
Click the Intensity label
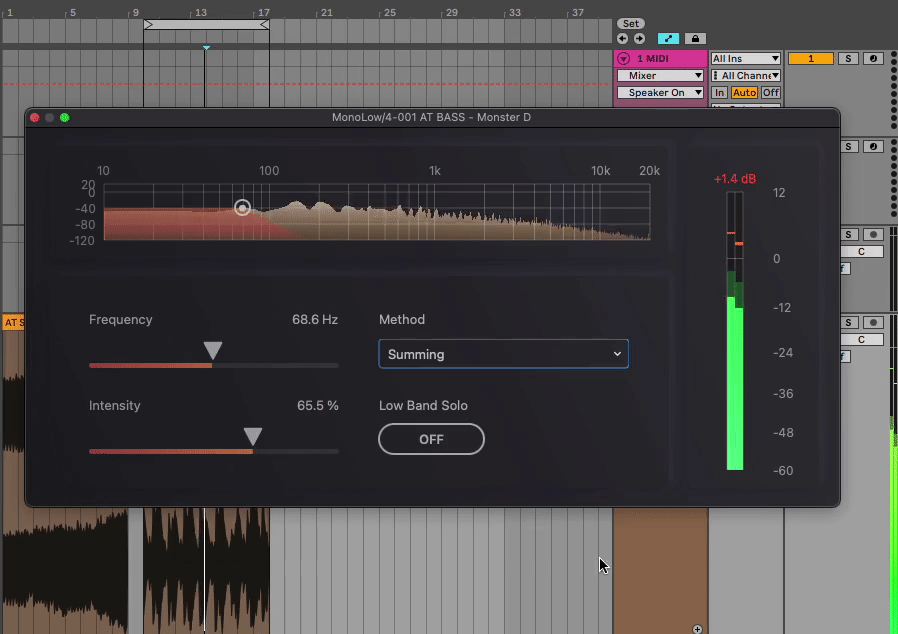click(115, 405)
